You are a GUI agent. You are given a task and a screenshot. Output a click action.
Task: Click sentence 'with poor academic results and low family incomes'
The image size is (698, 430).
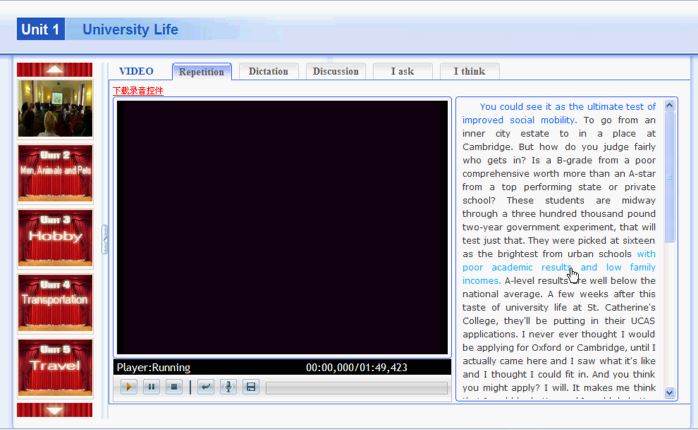tap(559, 267)
